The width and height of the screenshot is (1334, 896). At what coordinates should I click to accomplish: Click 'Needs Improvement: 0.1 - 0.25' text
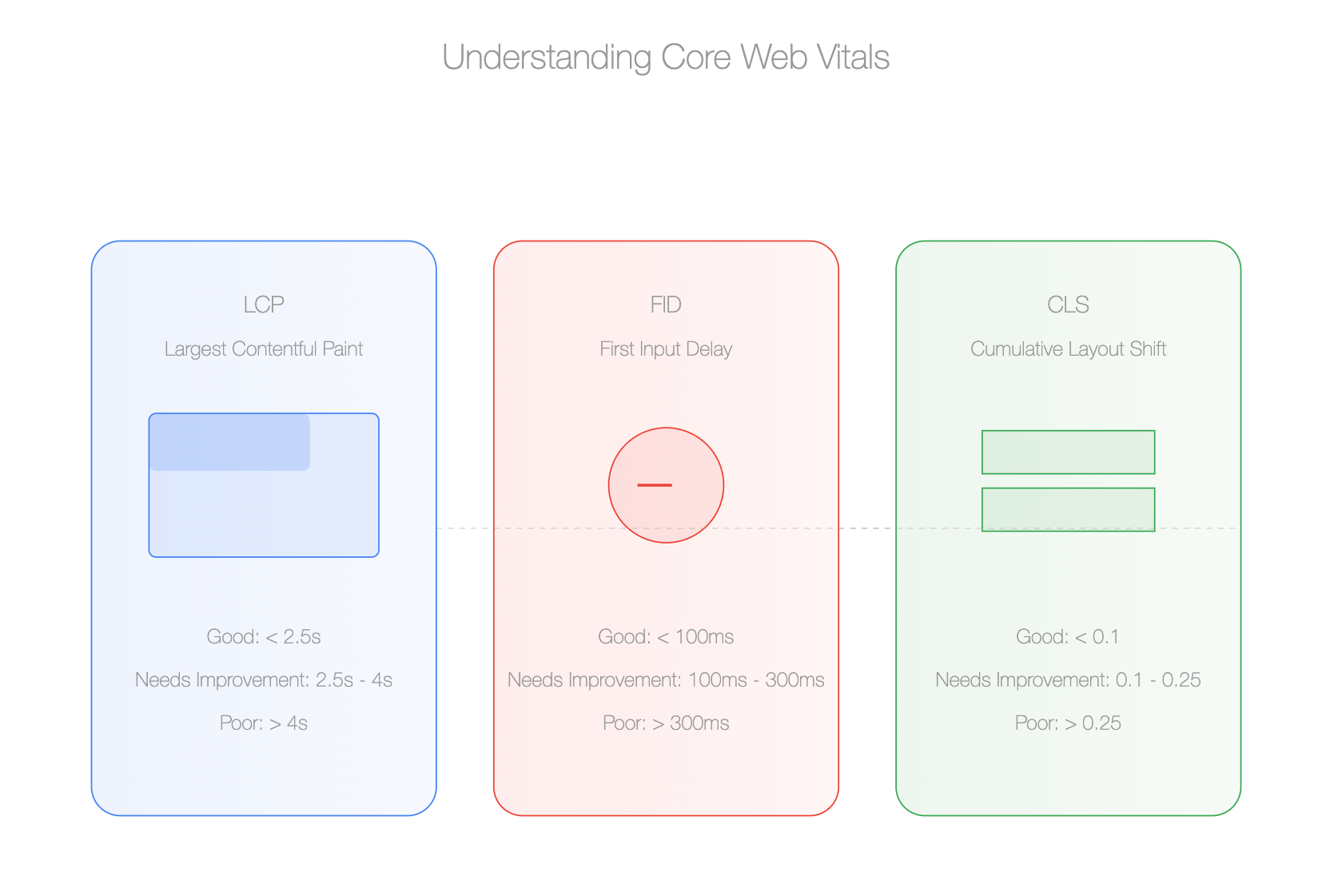coord(1068,680)
